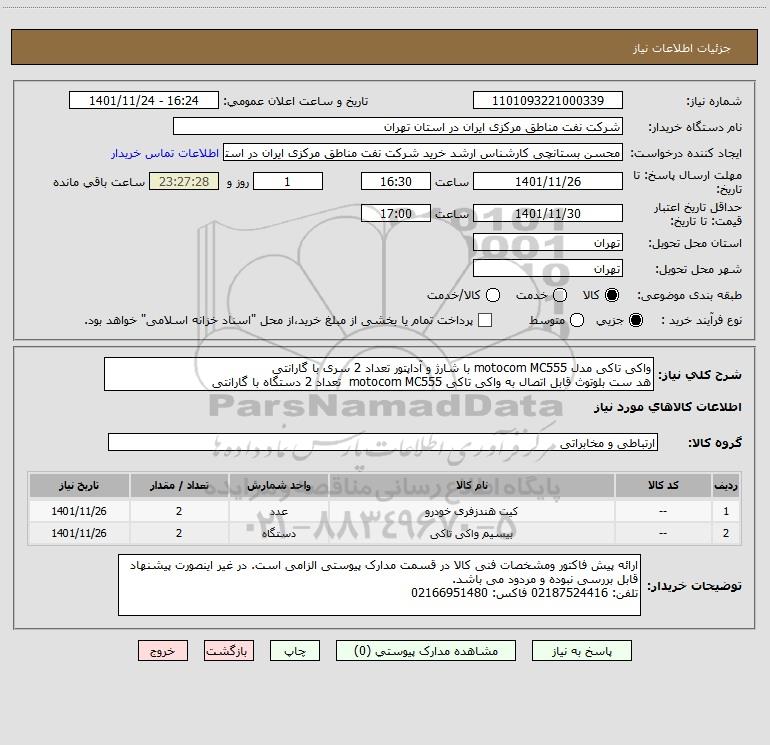Image resolution: width=770 pixels, height=745 pixels.
Task: Select the کیت هندزفری خودرو item cell
Action: coord(471,511)
